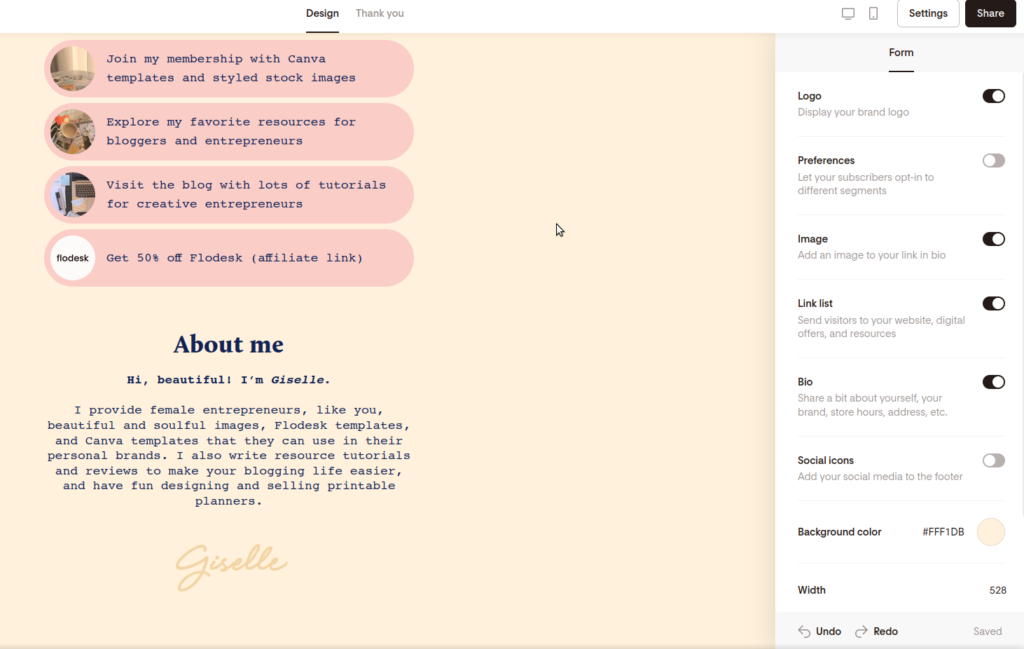Click the Preferences label
This screenshot has width=1024, height=649.
826,161
